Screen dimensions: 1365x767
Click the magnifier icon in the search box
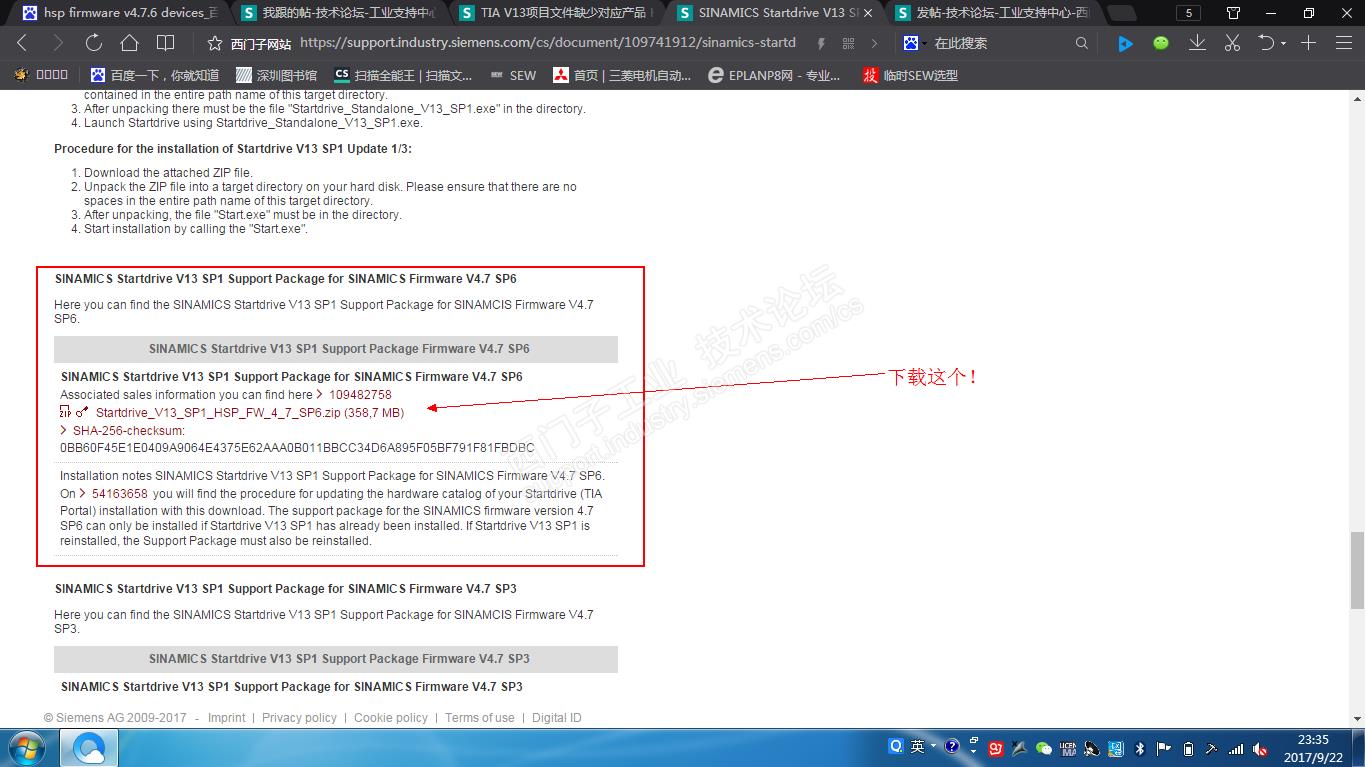(1081, 43)
